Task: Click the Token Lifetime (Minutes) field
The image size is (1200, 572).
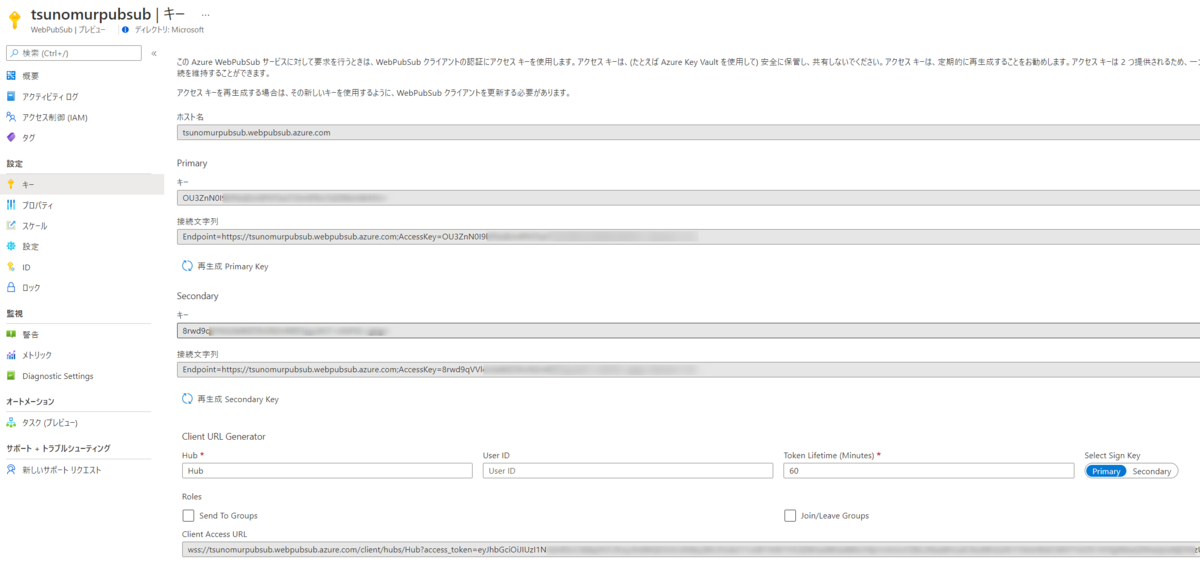Action: tap(929, 471)
